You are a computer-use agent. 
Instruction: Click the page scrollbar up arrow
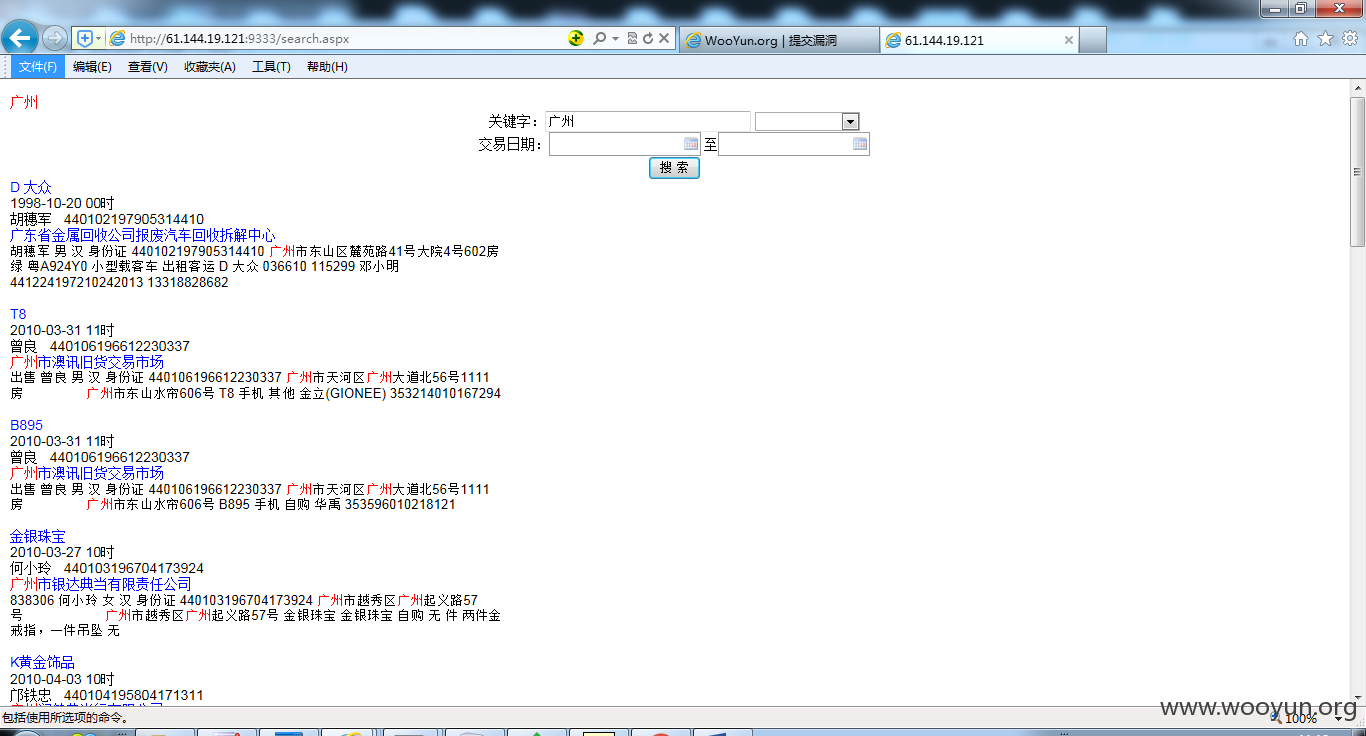coord(1357,88)
